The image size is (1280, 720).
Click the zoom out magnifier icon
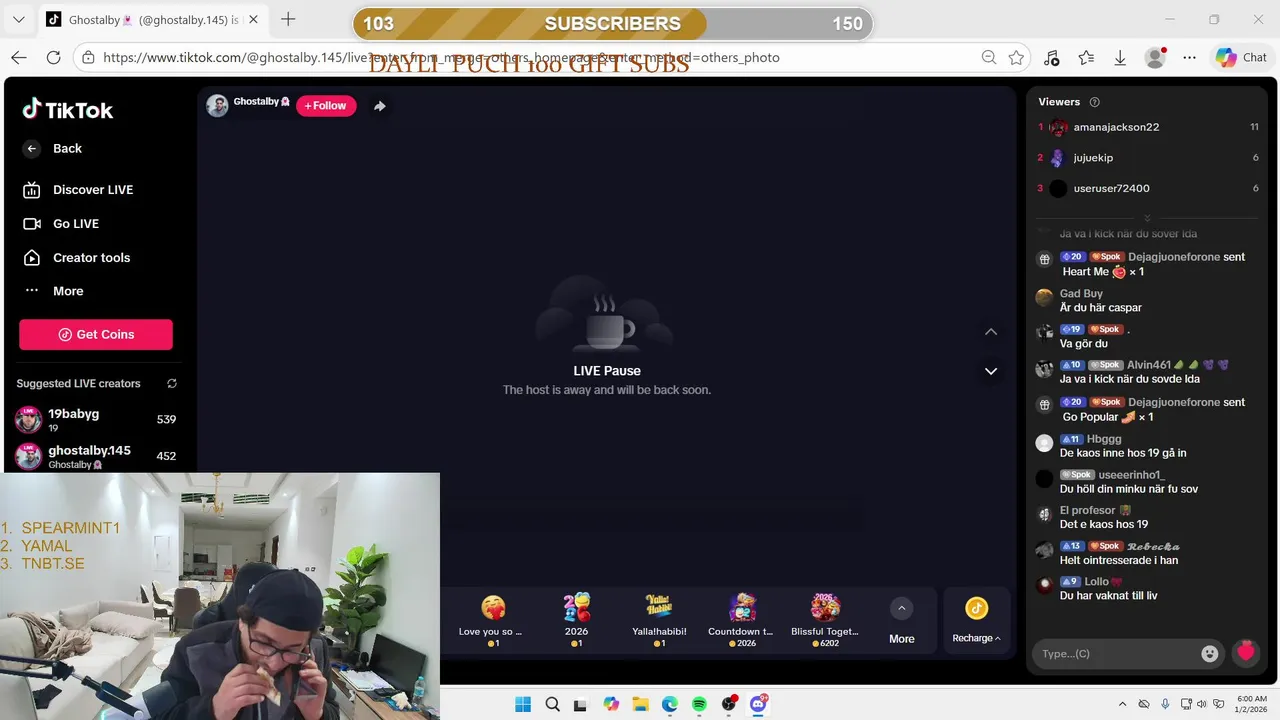[x=988, y=58]
